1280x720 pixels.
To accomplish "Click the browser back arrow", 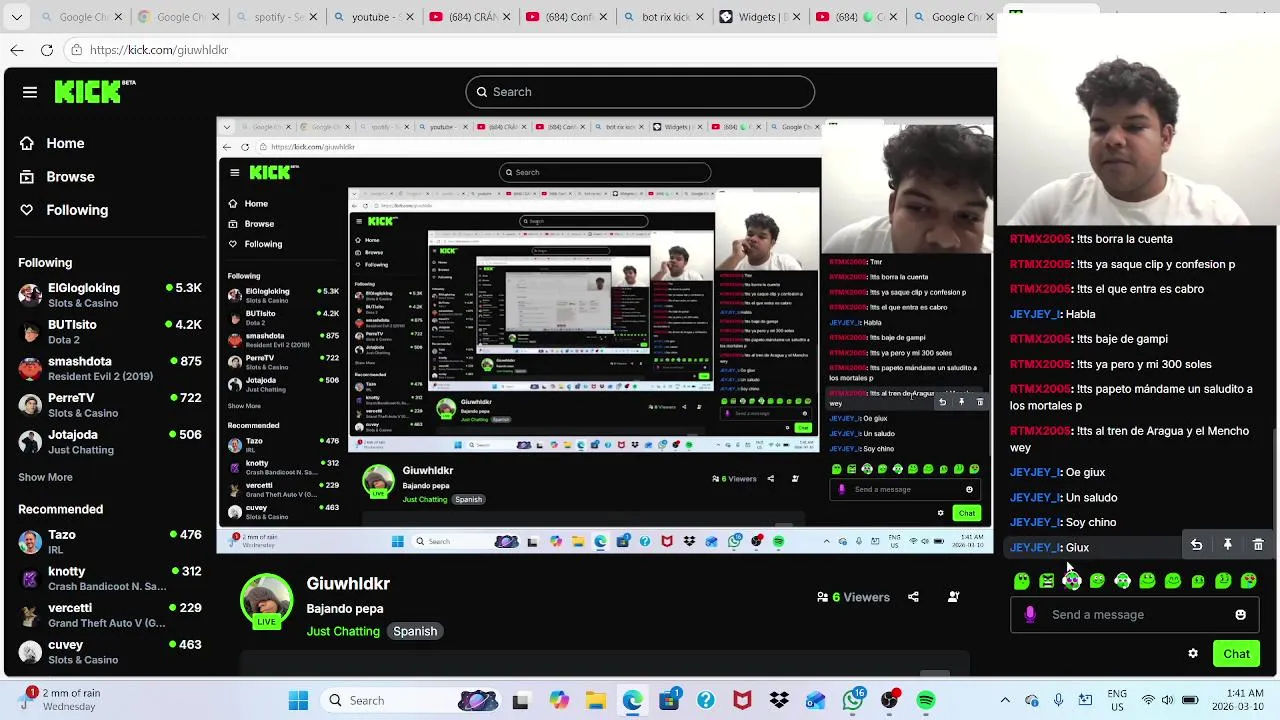I will click(17, 50).
